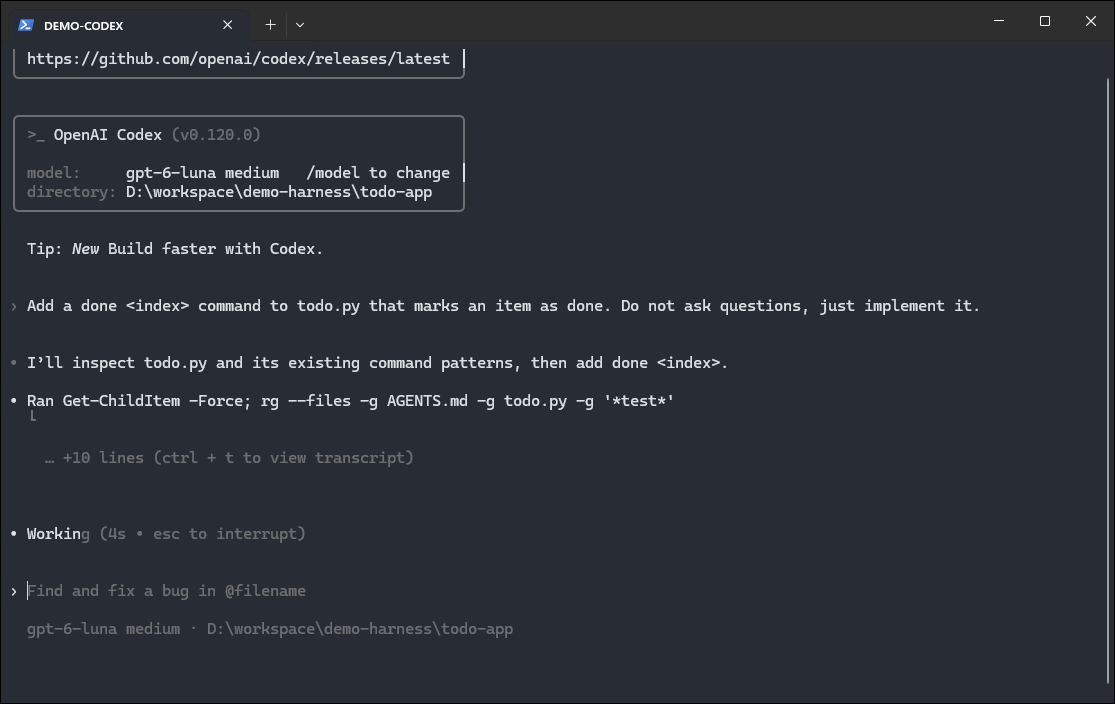Open the new tab profile dropdown

pyautogui.click(x=300, y=25)
